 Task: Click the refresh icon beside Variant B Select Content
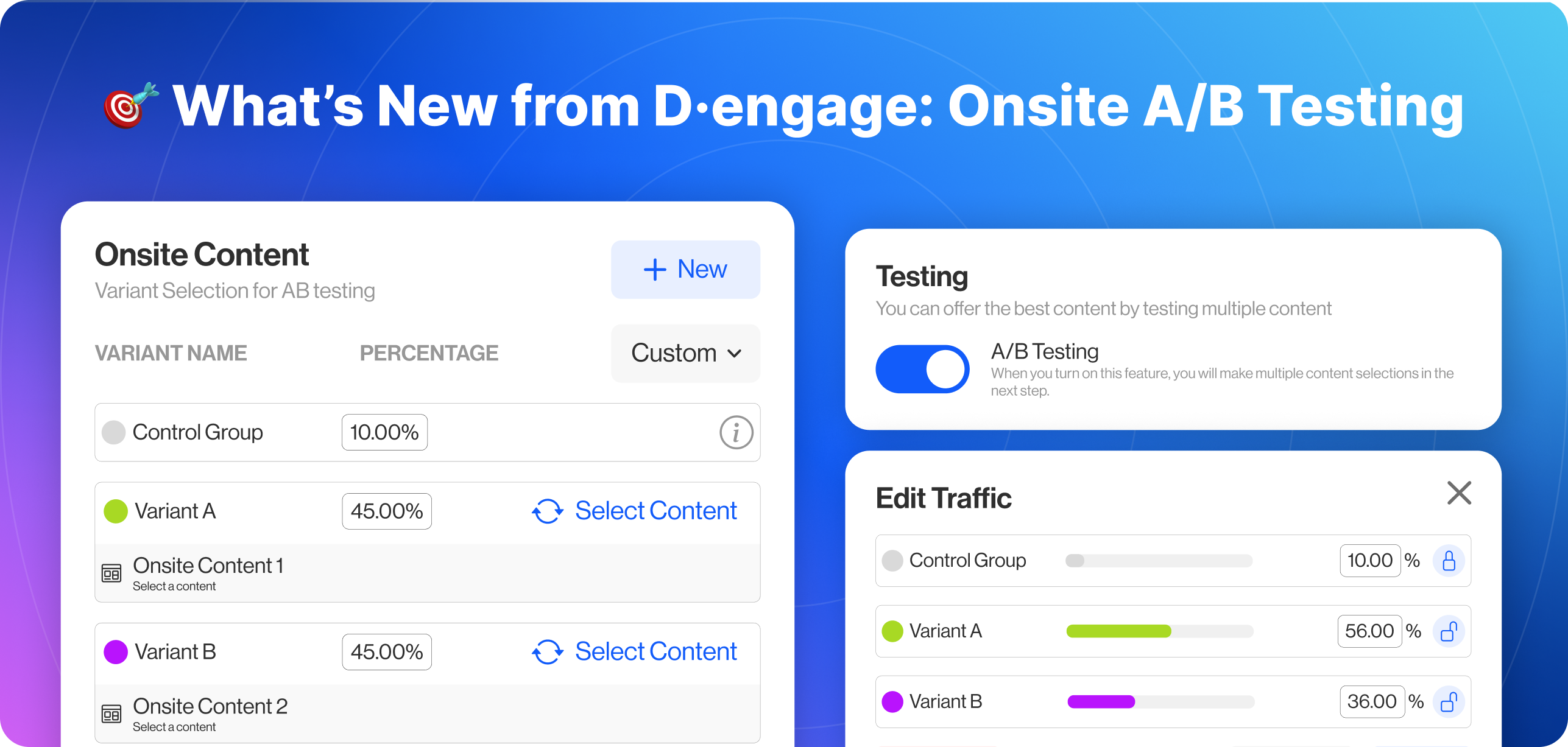(x=548, y=652)
